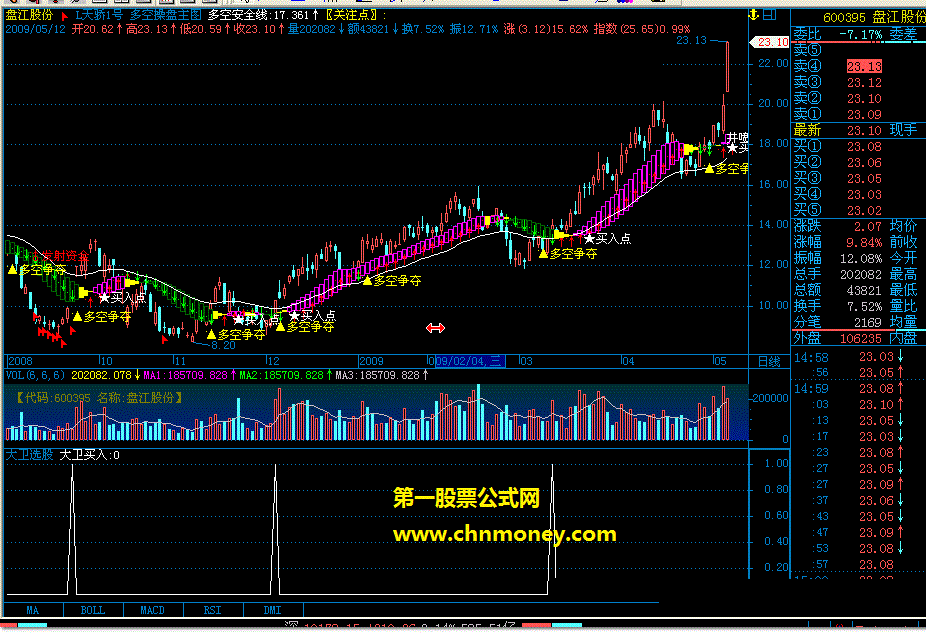The image size is (926, 633).
Task: Click the MA2:185709.828 value
Action: click(x=285, y=375)
